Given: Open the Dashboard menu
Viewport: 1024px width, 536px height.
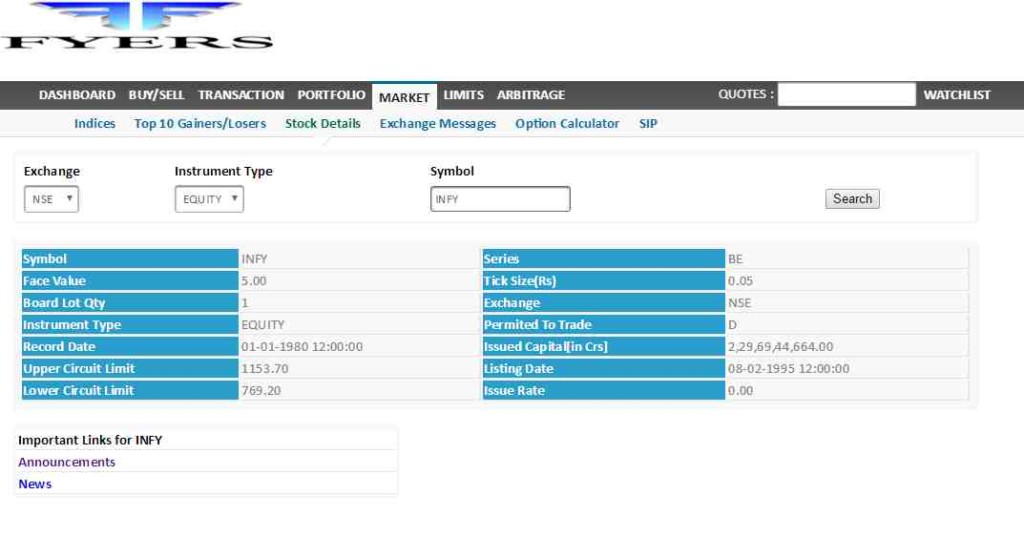Looking at the screenshot, I should pyautogui.click(x=77, y=95).
